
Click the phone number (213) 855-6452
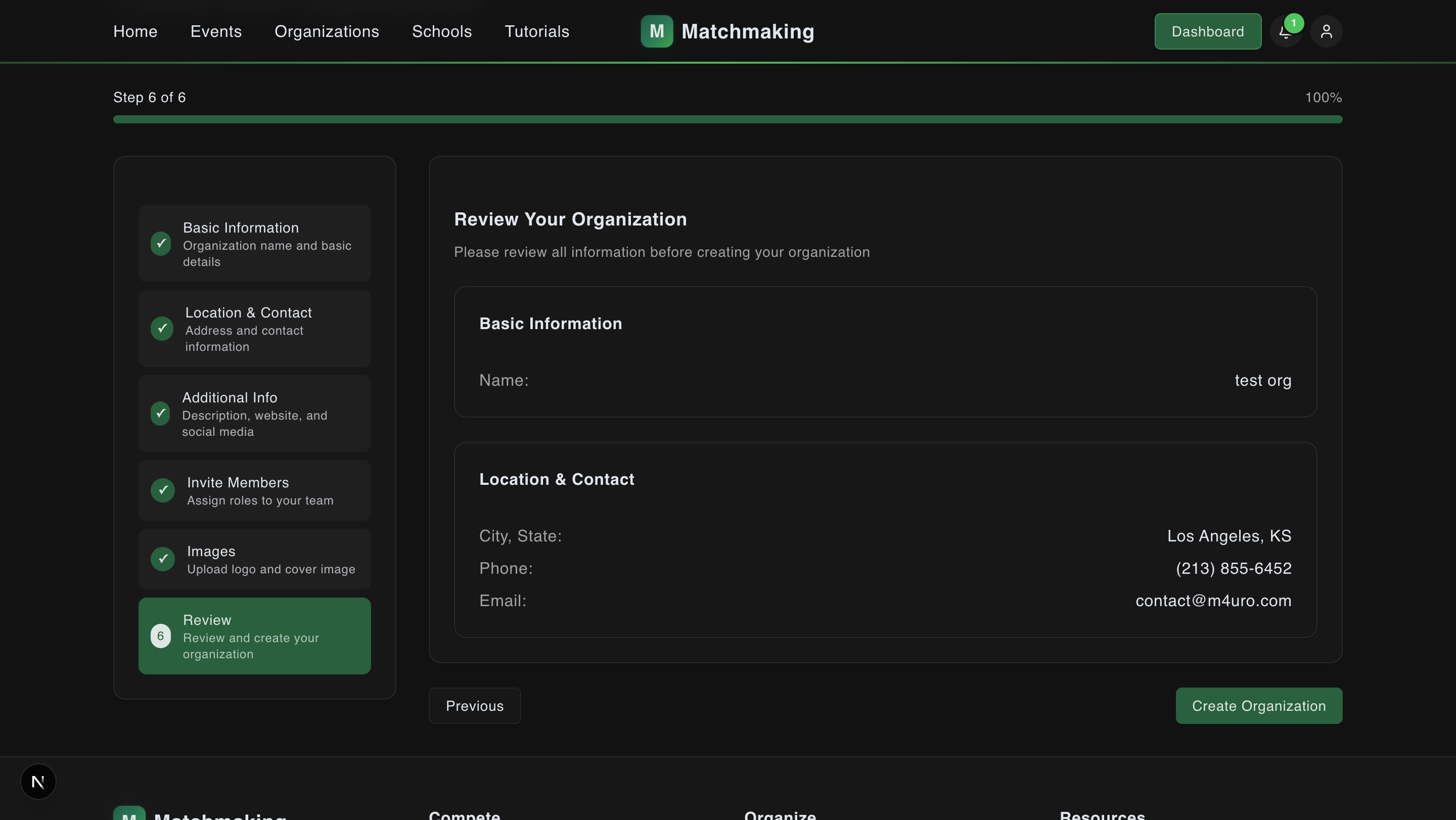point(1234,568)
